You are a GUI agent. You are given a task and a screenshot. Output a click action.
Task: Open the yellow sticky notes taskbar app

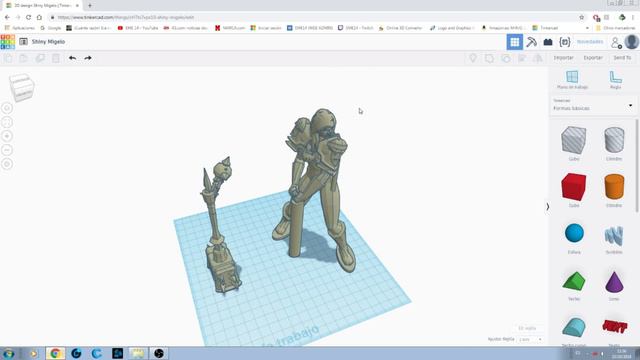click(x=138, y=353)
